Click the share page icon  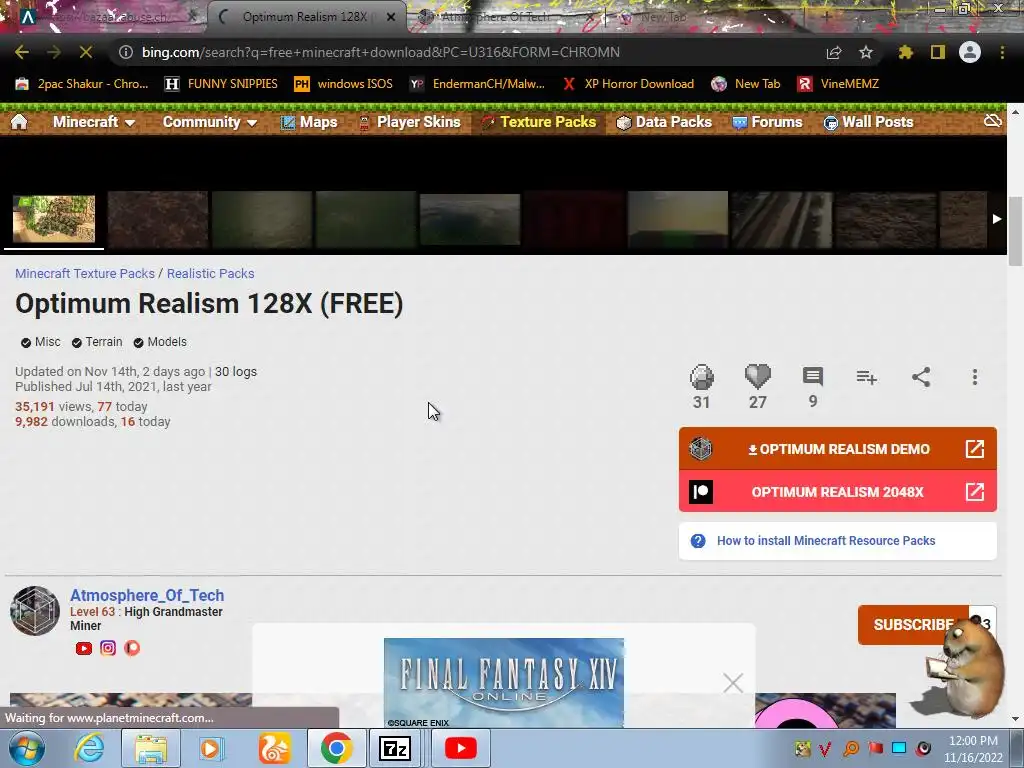834,52
